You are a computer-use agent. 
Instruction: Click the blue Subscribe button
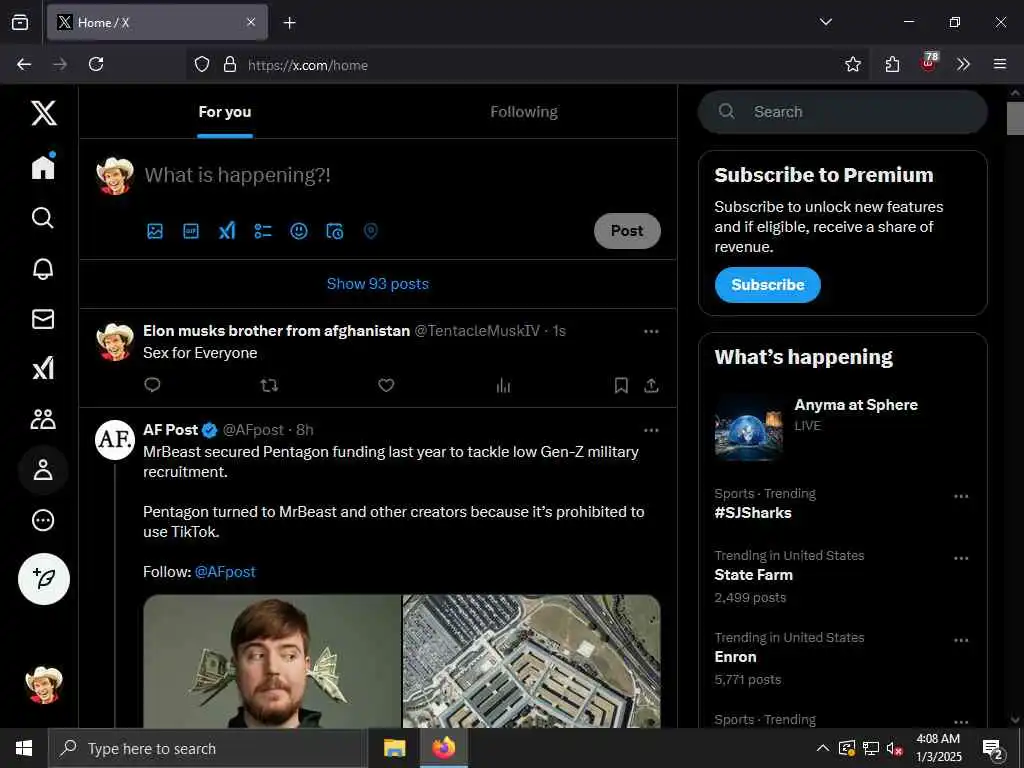[x=767, y=285]
